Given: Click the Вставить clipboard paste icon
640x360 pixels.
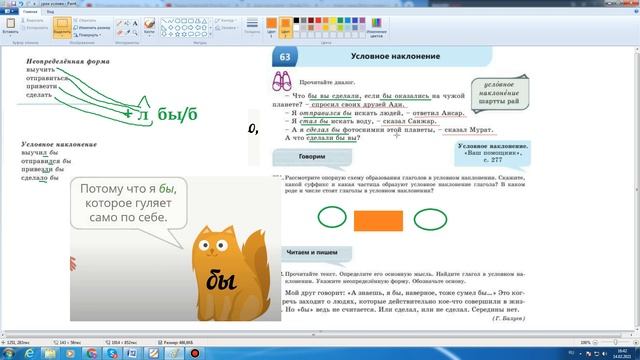Looking at the screenshot, I should click(x=10, y=23).
